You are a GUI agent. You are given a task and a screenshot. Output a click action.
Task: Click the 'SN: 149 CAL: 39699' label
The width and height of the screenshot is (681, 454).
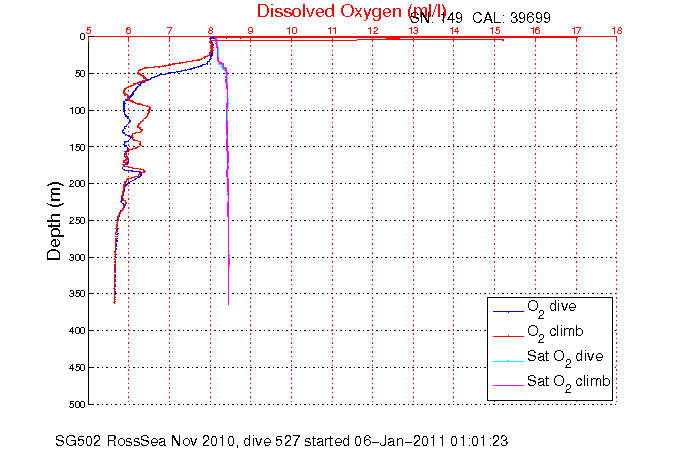[480, 18]
